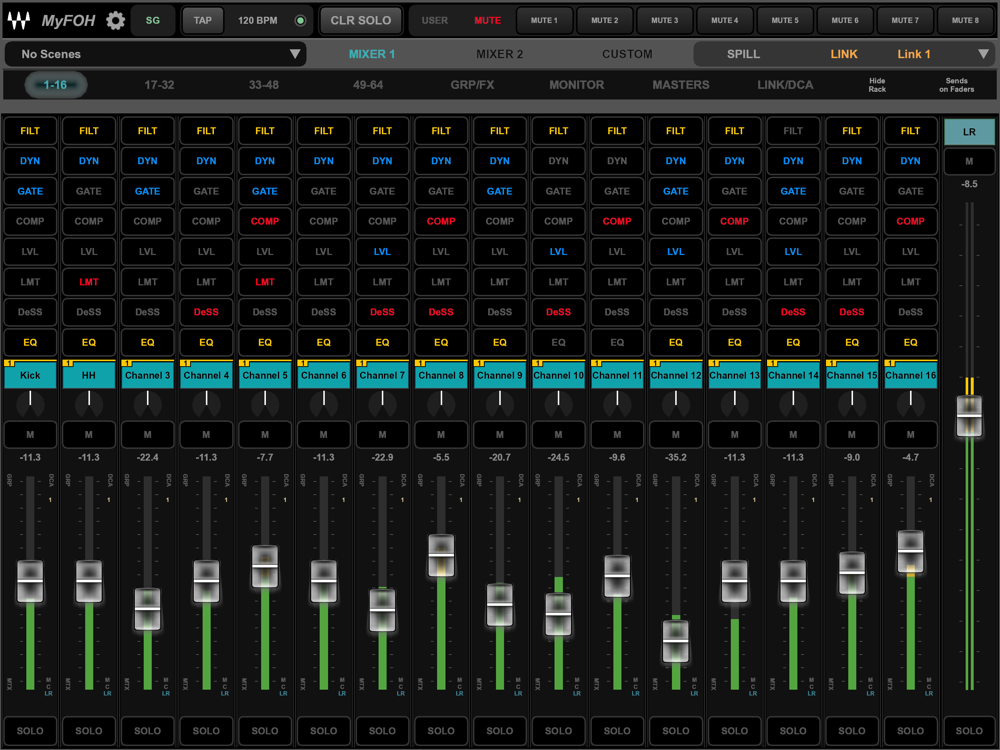Open the red COMP slot on Channel 5
Screen dimensions: 1000x750
click(x=265, y=221)
